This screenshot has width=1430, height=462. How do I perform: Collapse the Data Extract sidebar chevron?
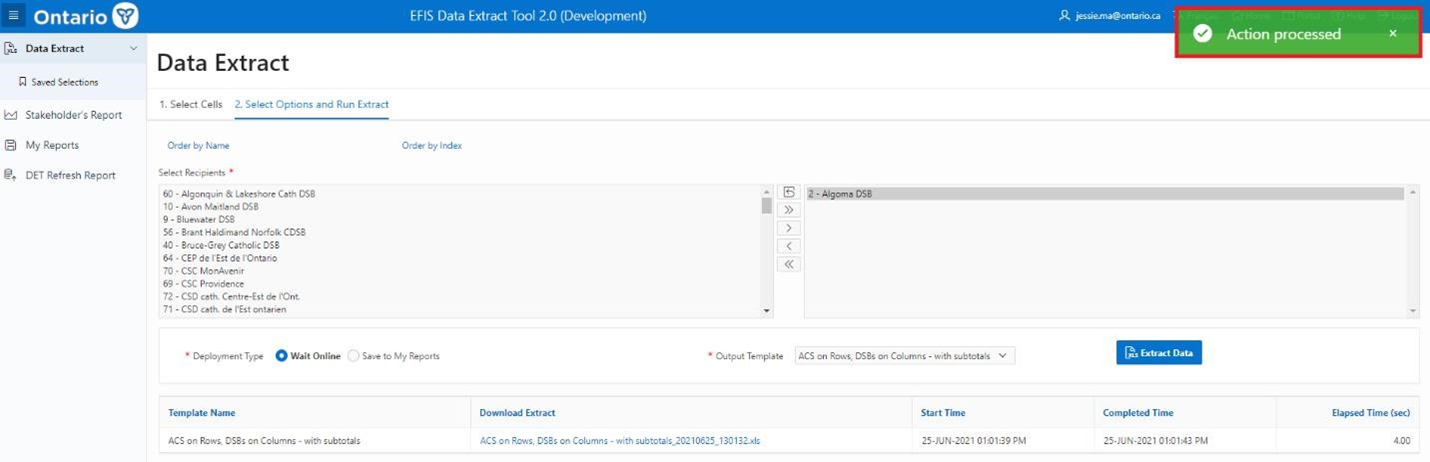[133, 48]
